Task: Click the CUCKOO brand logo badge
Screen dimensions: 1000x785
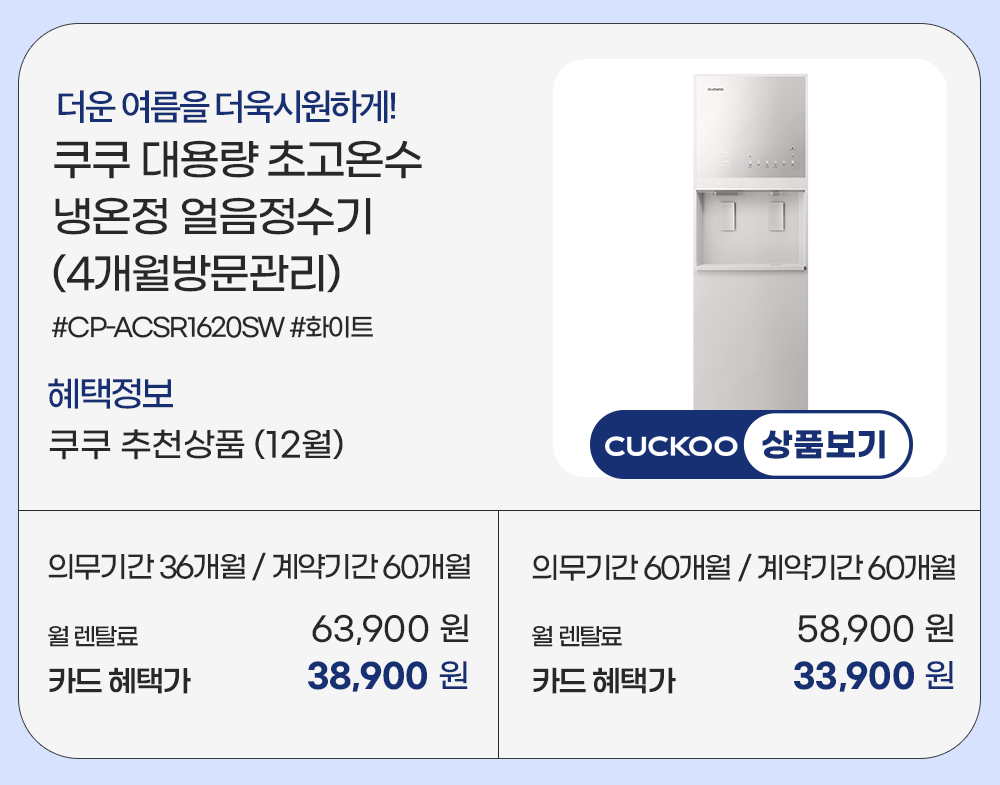Action: click(x=670, y=446)
